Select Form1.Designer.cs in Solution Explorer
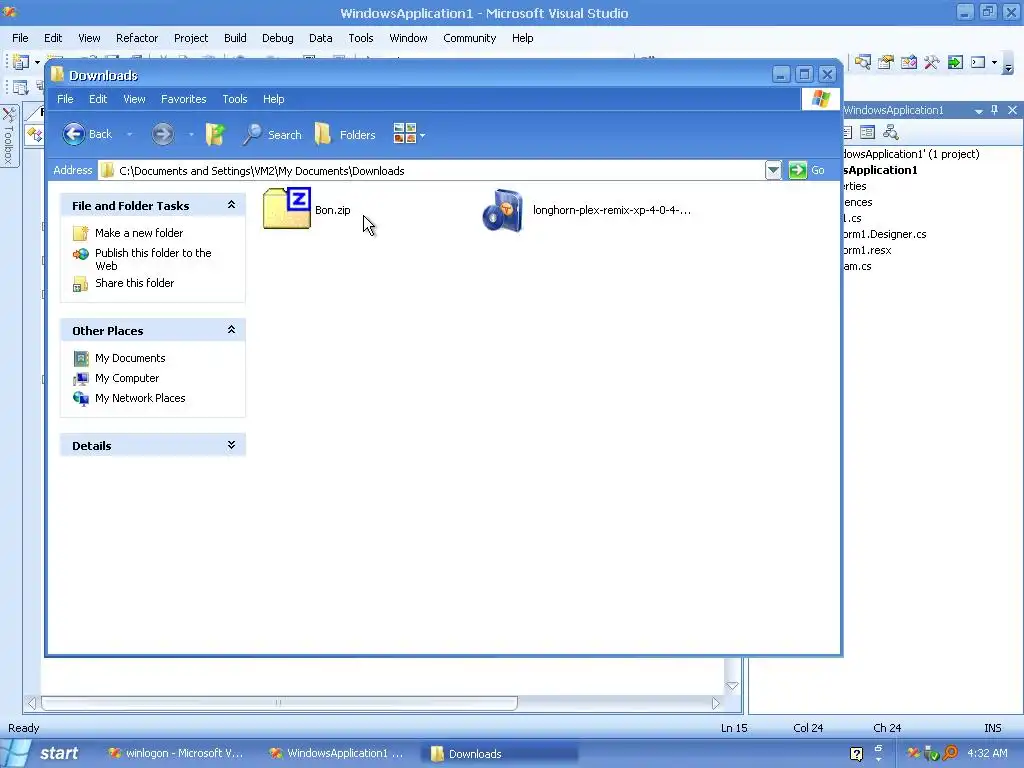The height and width of the screenshot is (768, 1024). [x=885, y=234]
